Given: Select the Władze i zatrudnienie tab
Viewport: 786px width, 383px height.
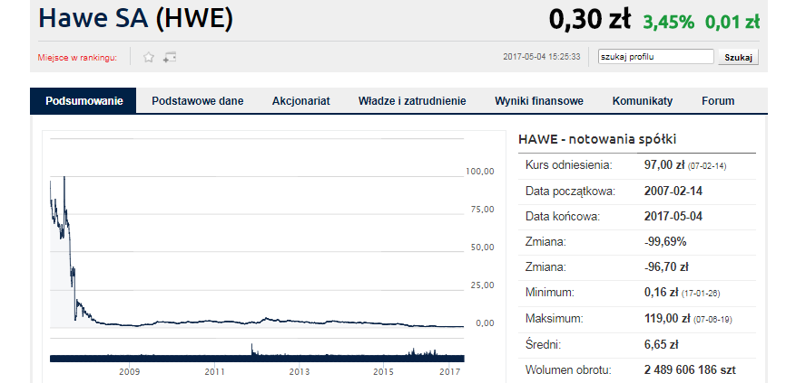Looking at the screenshot, I should [x=412, y=101].
